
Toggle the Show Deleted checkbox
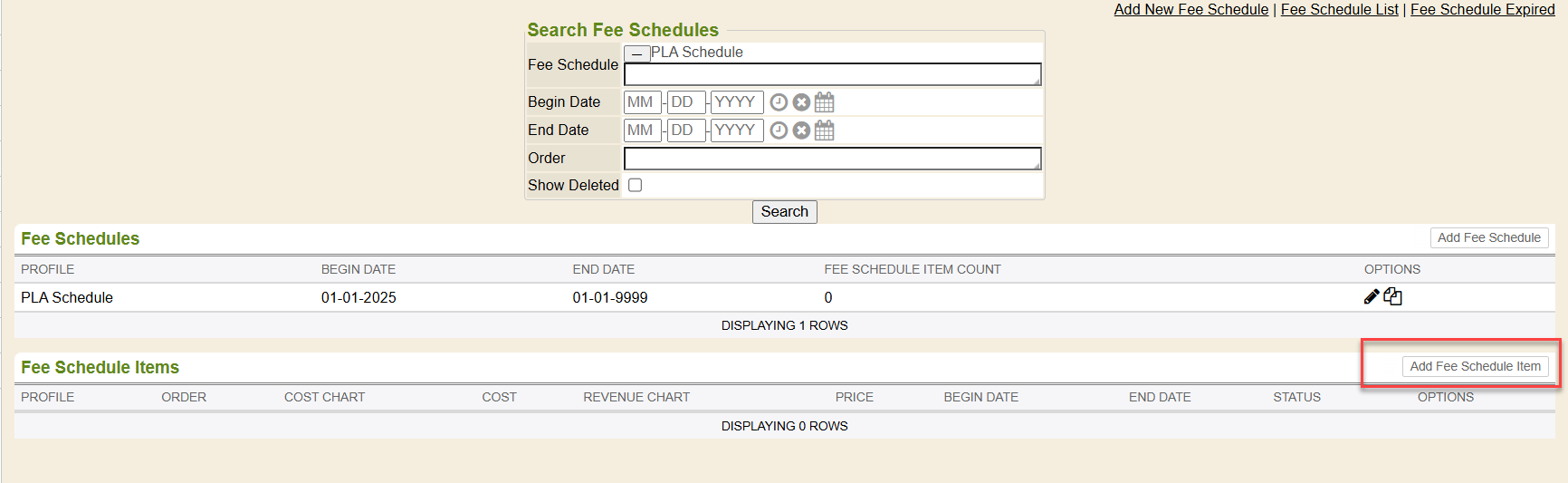pyautogui.click(x=636, y=185)
